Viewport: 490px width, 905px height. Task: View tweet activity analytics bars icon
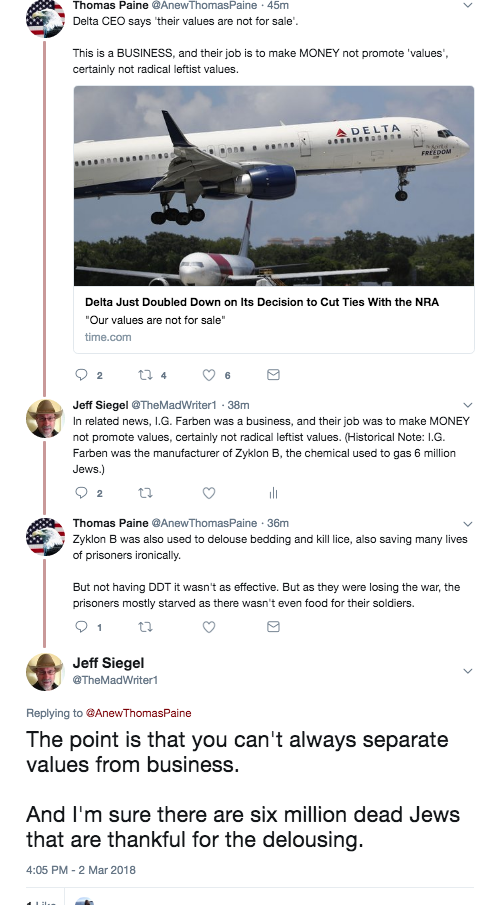[274, 493]
